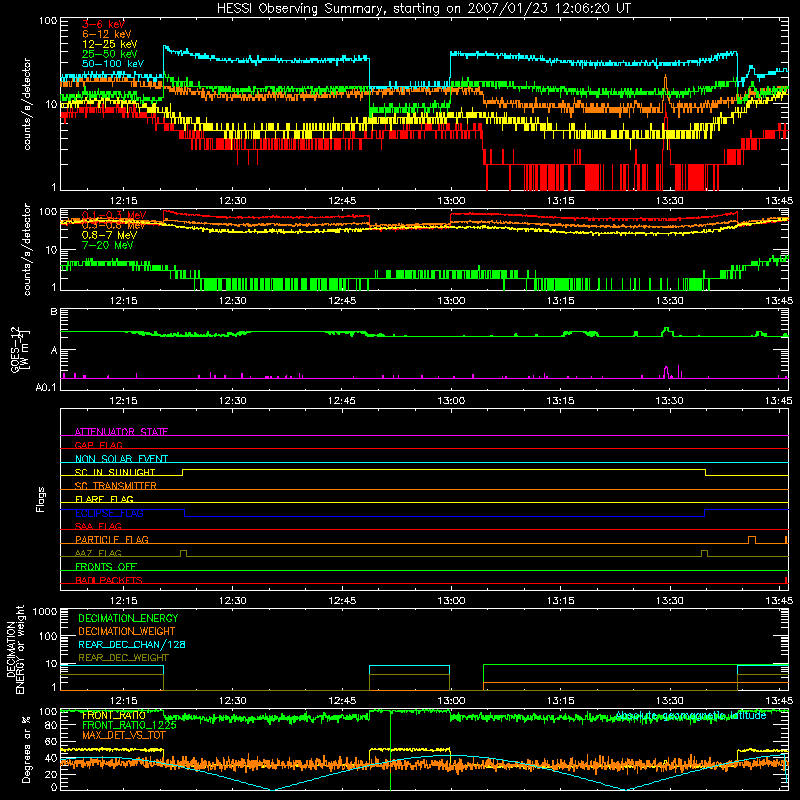Select the ECLIPSE_FLAG label

pos(109,513)
